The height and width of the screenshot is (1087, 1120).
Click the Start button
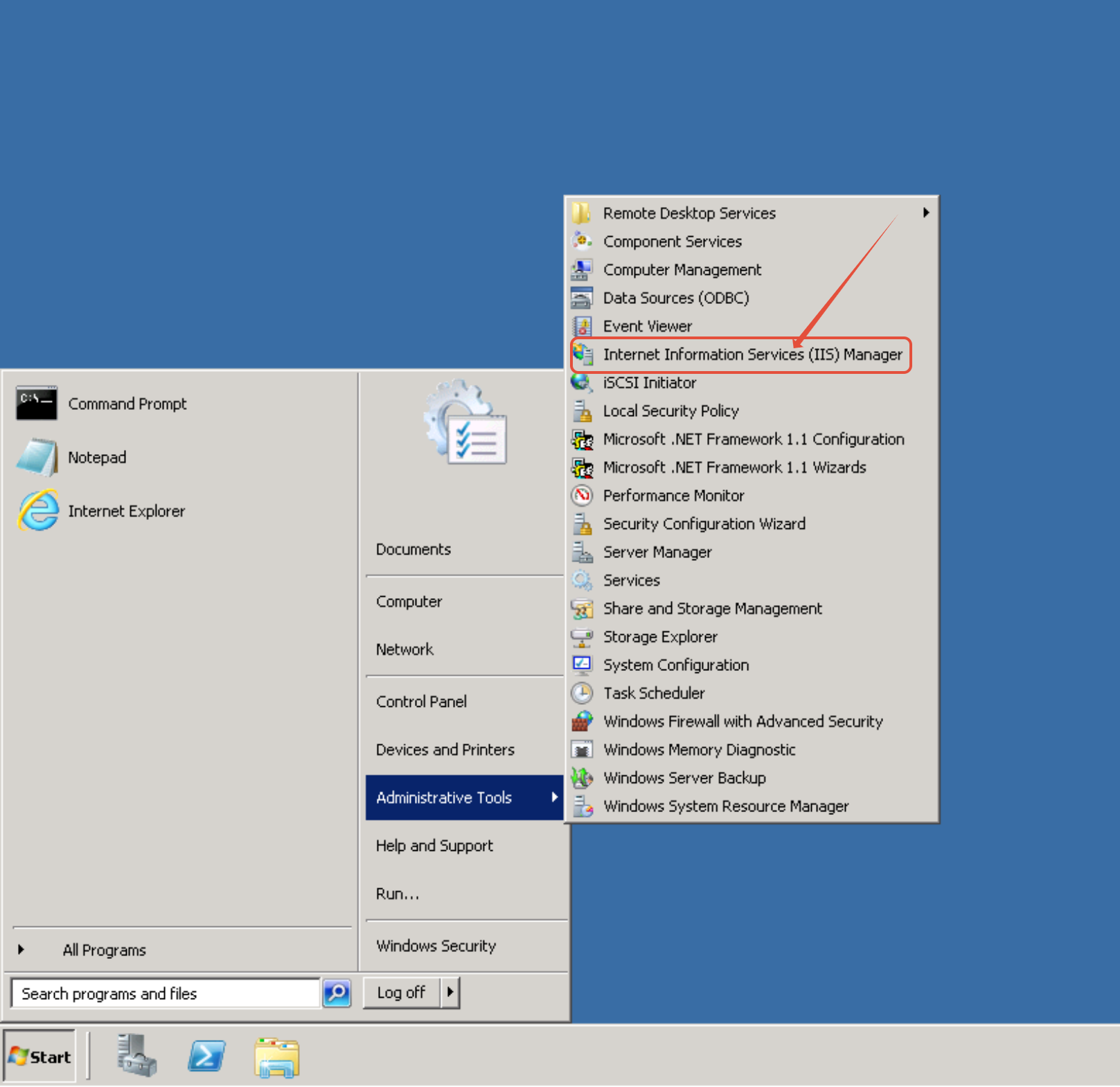pyautogui.click(x=40, y=1057)
